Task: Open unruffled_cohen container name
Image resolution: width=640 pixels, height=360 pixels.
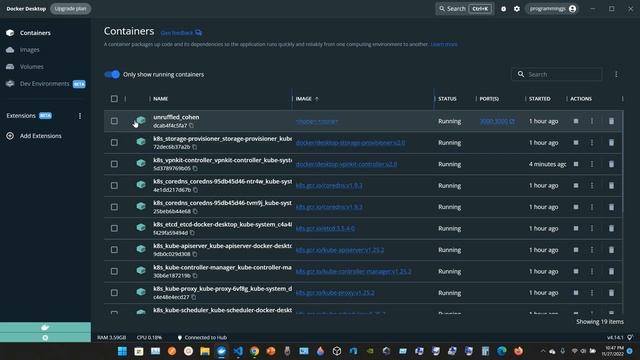Action: [176, 117]
